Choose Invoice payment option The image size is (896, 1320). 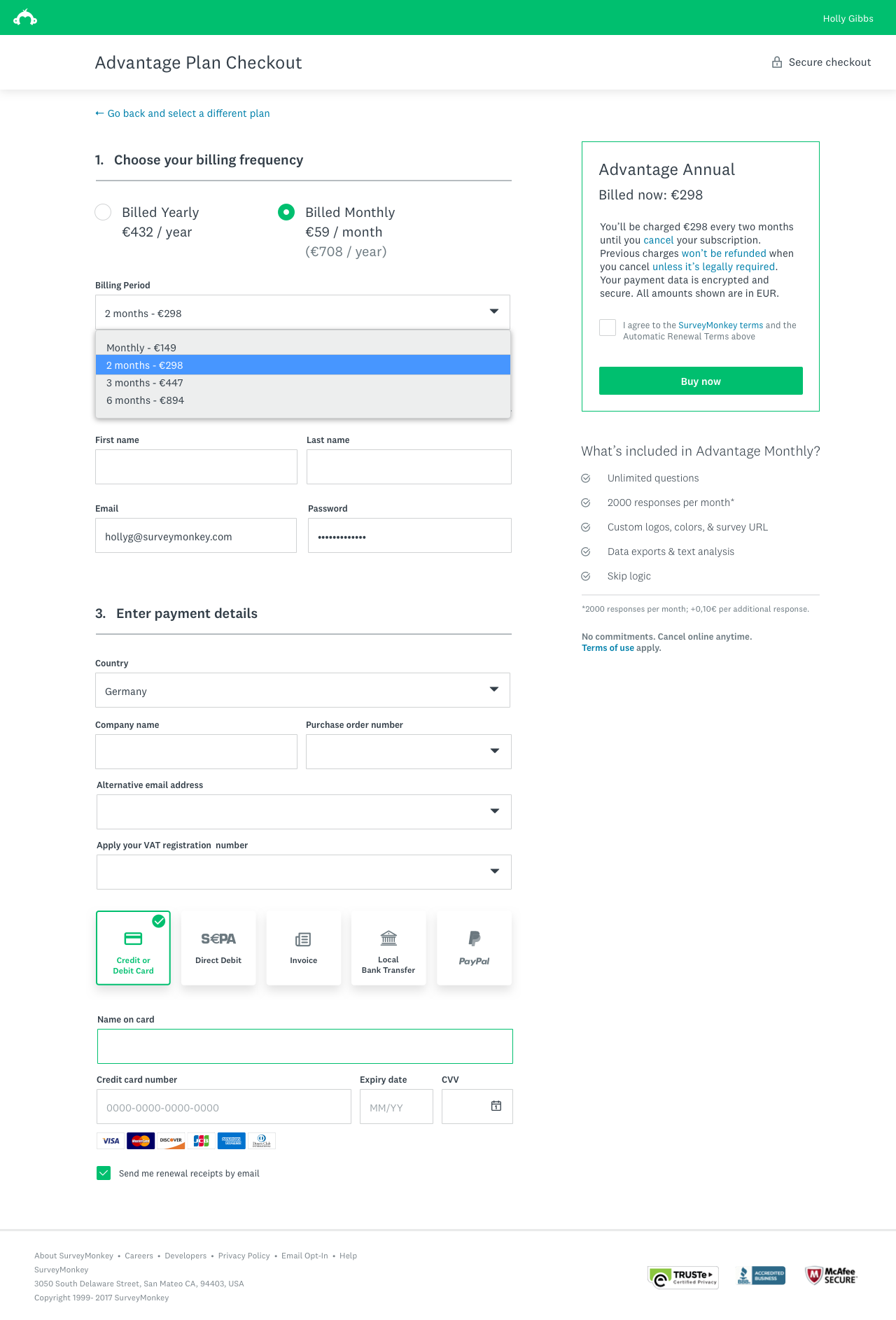[x=304, y=948]
